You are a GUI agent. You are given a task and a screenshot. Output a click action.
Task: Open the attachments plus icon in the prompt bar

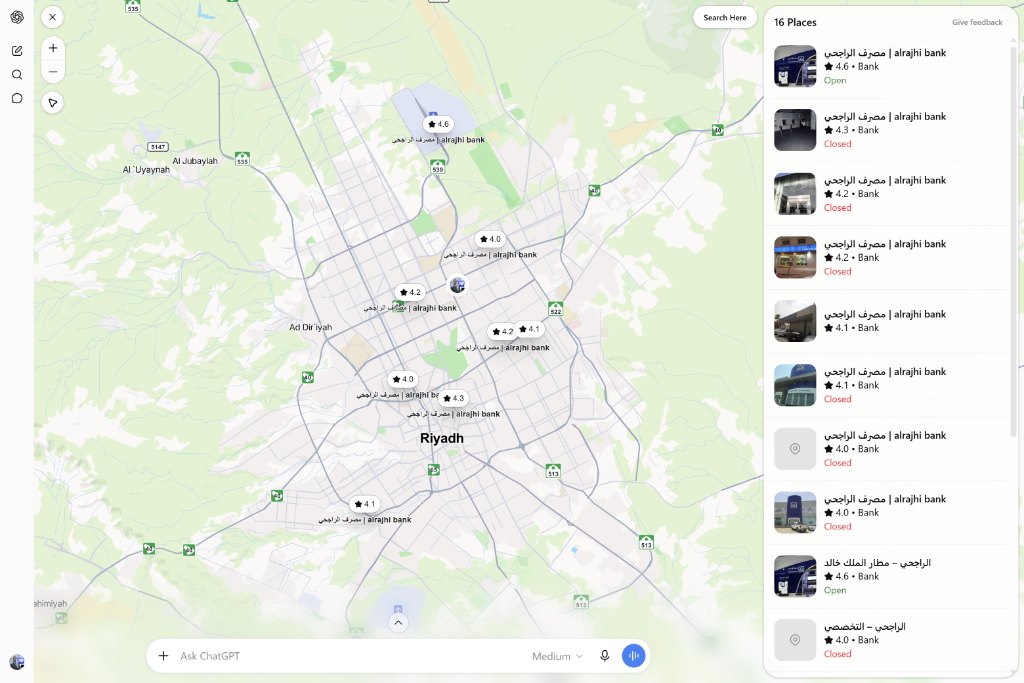(x=163, y=656)
